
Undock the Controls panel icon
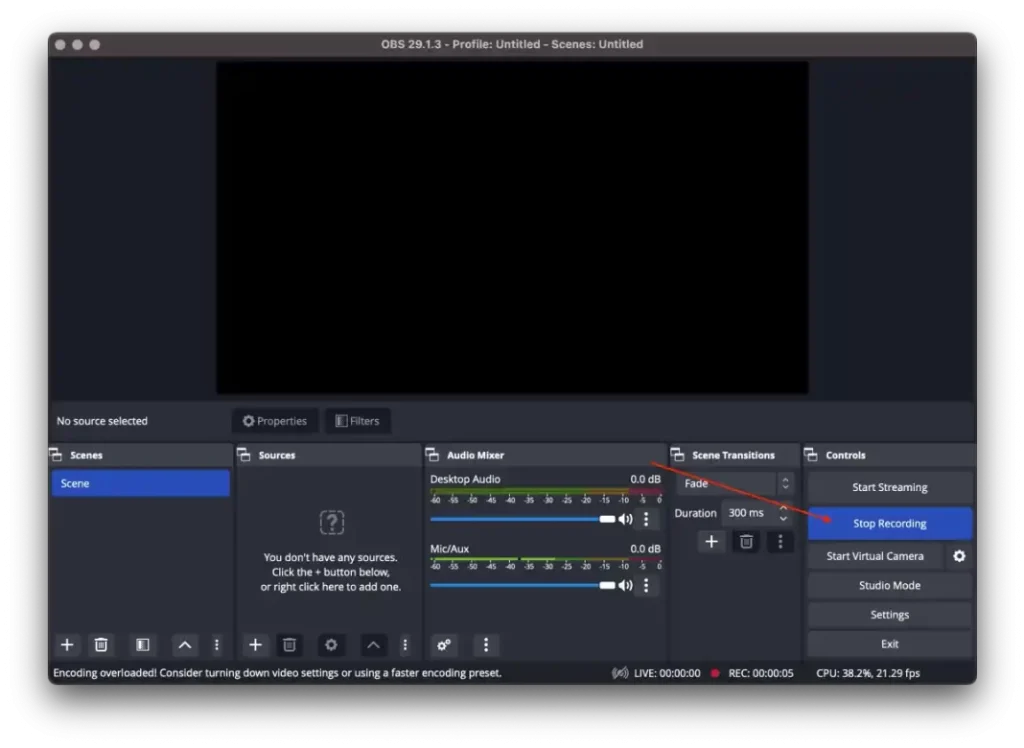click(811, 455)
